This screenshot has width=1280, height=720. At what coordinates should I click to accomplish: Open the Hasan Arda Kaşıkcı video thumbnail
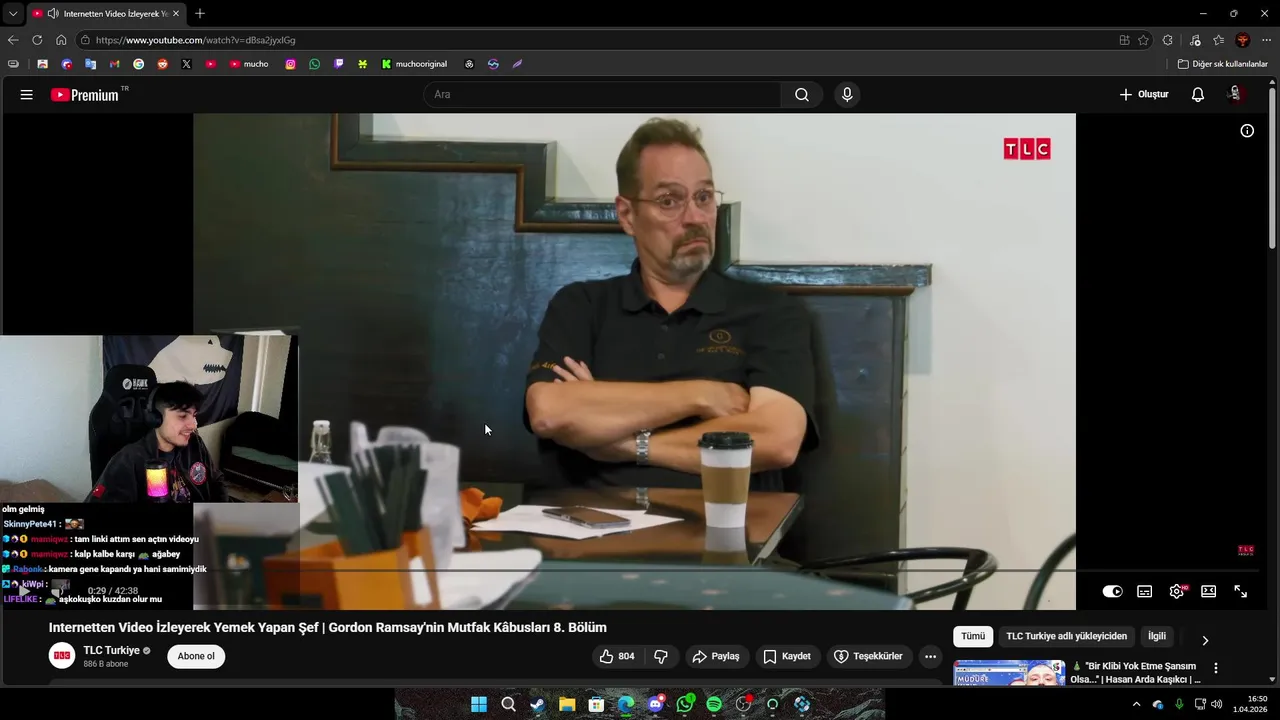pos(1009,673)
